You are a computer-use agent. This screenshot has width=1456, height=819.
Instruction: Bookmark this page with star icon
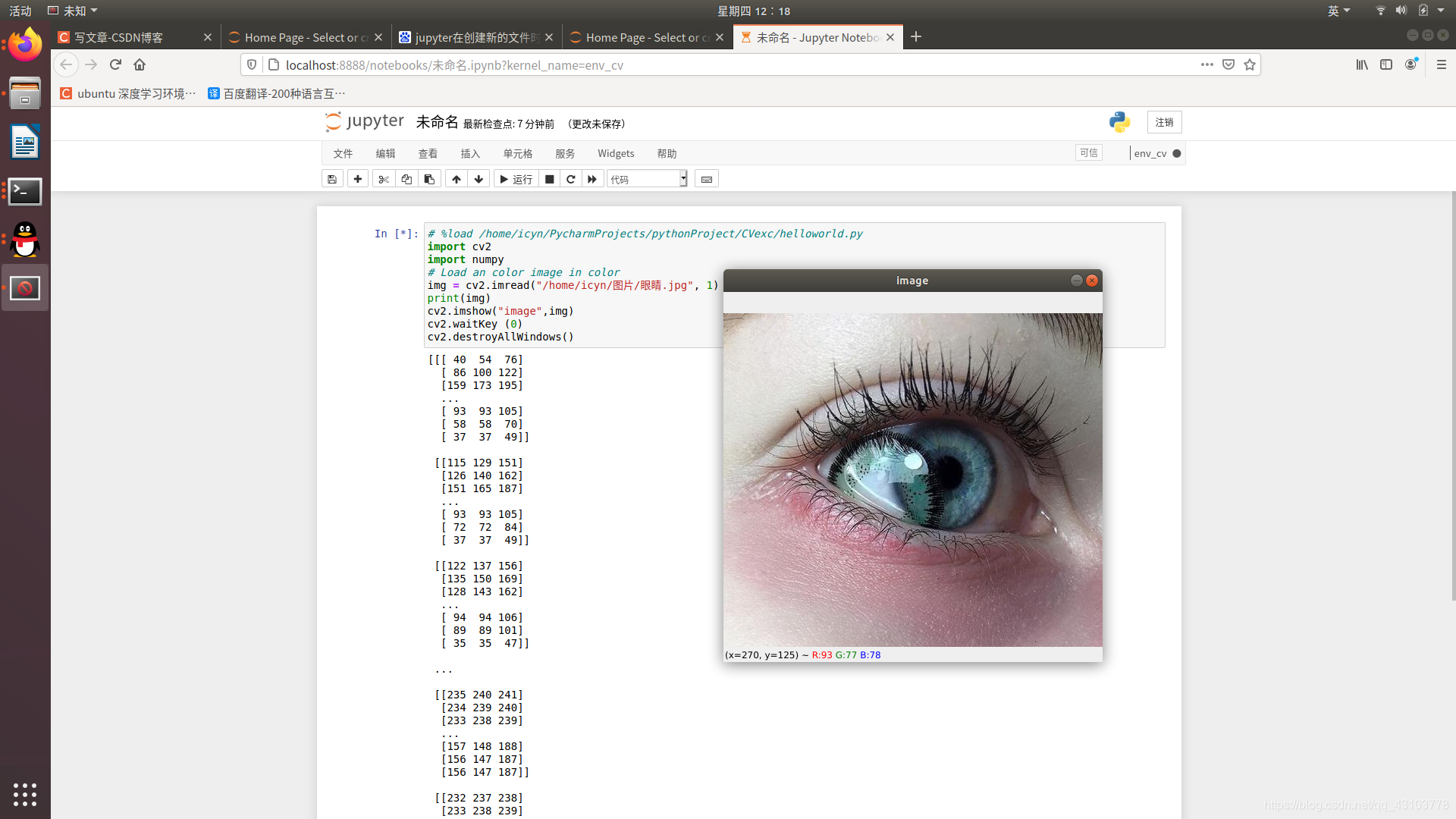(x=1250, y=65)
